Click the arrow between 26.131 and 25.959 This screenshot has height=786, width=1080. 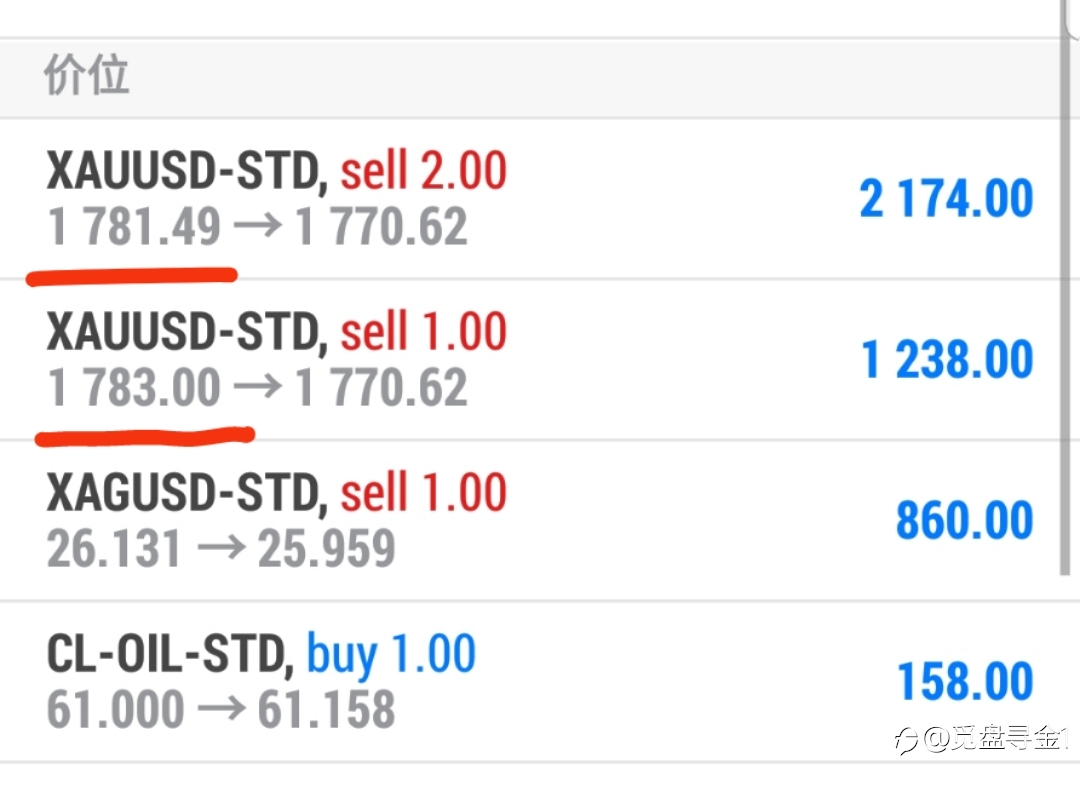(221, 548)
